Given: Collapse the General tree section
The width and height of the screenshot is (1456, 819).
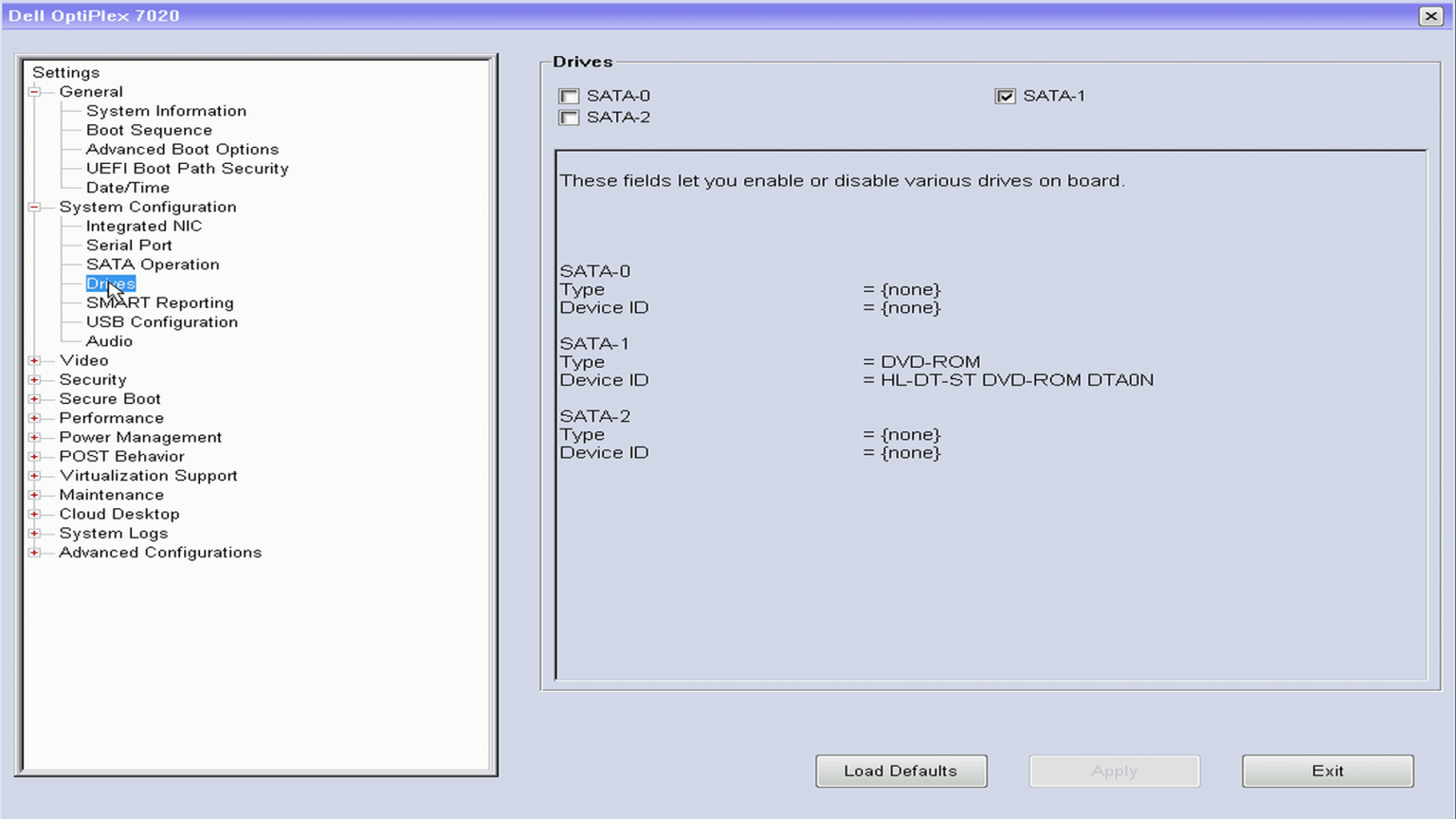Looking at the screenshot, I should [x=35, y=92].
